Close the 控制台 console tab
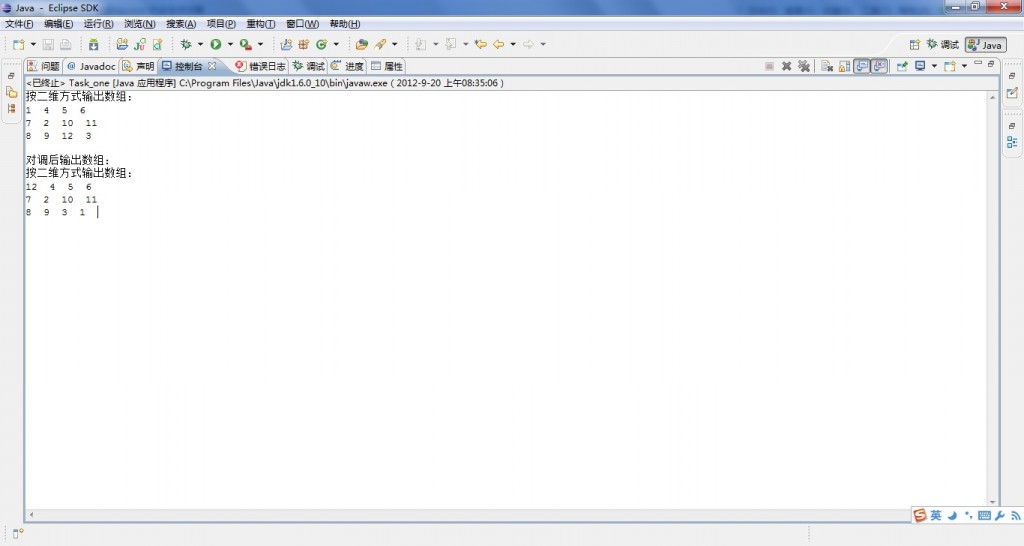The width and height of the screenshot is (1024, 546). click(x=212, y=66)
